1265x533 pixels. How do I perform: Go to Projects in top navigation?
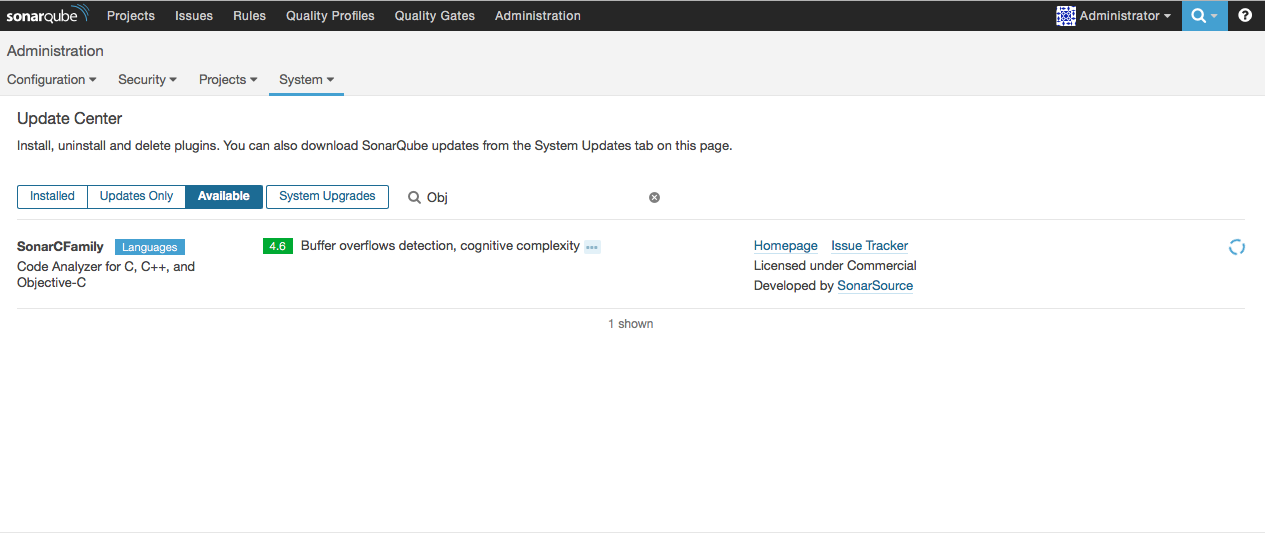coord(131,16)
